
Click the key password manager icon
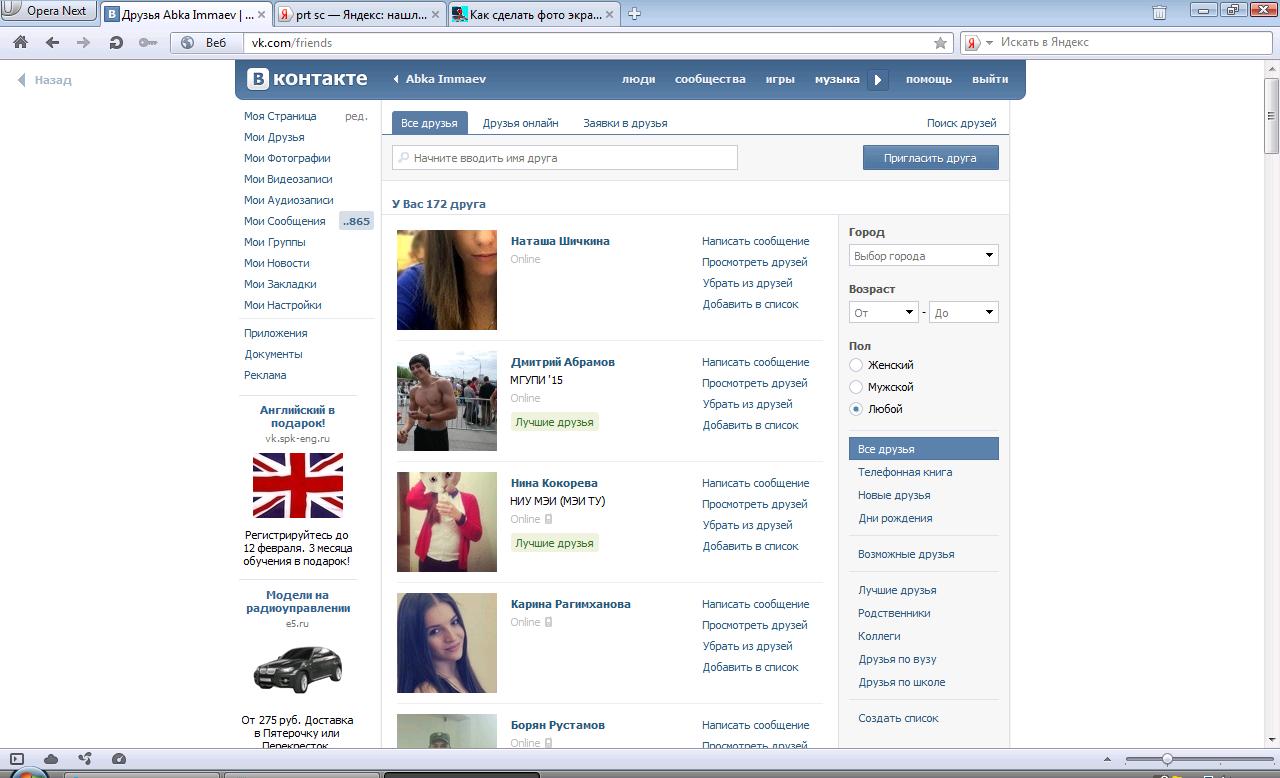[x=148, y=43]
